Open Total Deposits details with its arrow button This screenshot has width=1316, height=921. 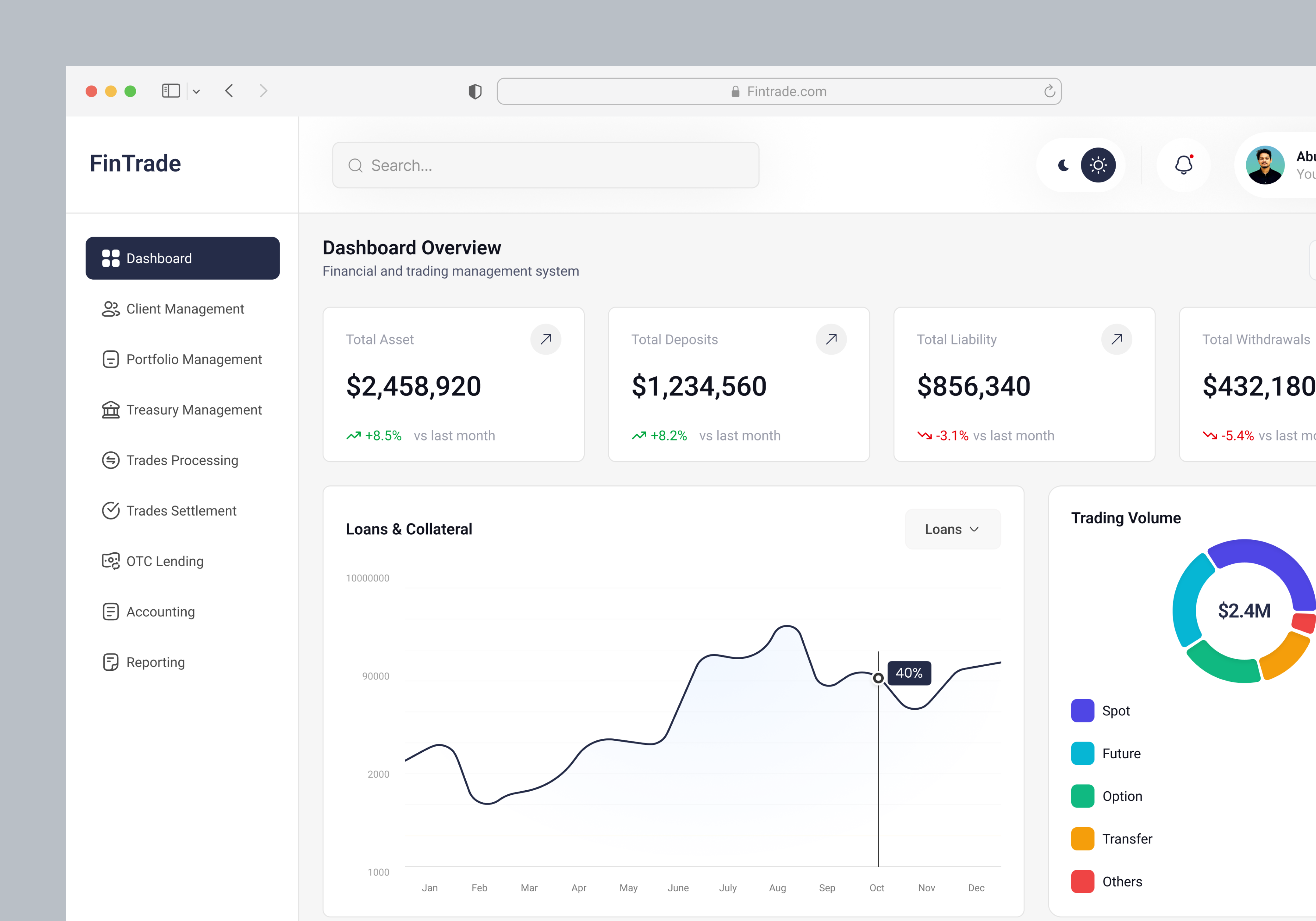(x=831, y=339)
